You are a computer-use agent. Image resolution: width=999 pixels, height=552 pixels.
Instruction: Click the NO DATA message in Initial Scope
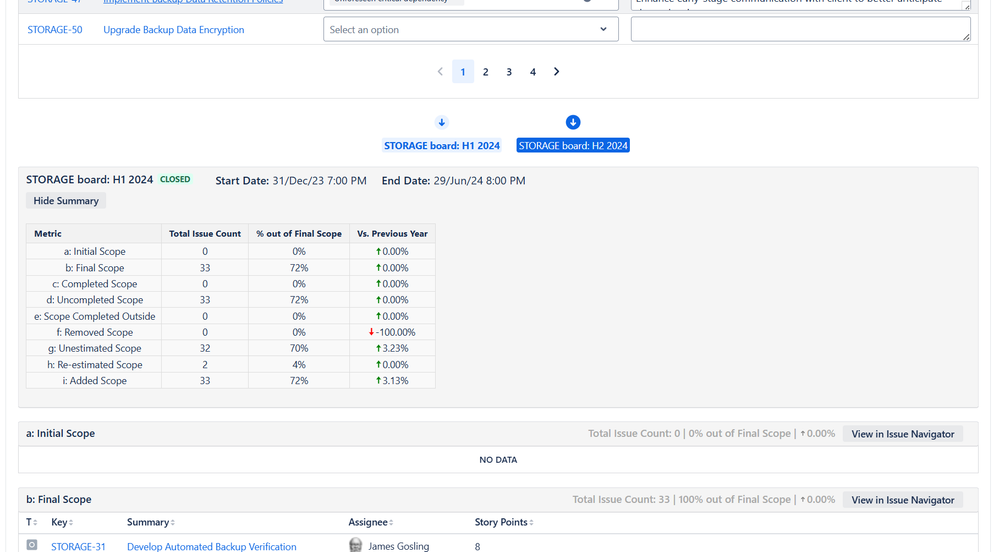pyautogui.click(x=498, y=460)
